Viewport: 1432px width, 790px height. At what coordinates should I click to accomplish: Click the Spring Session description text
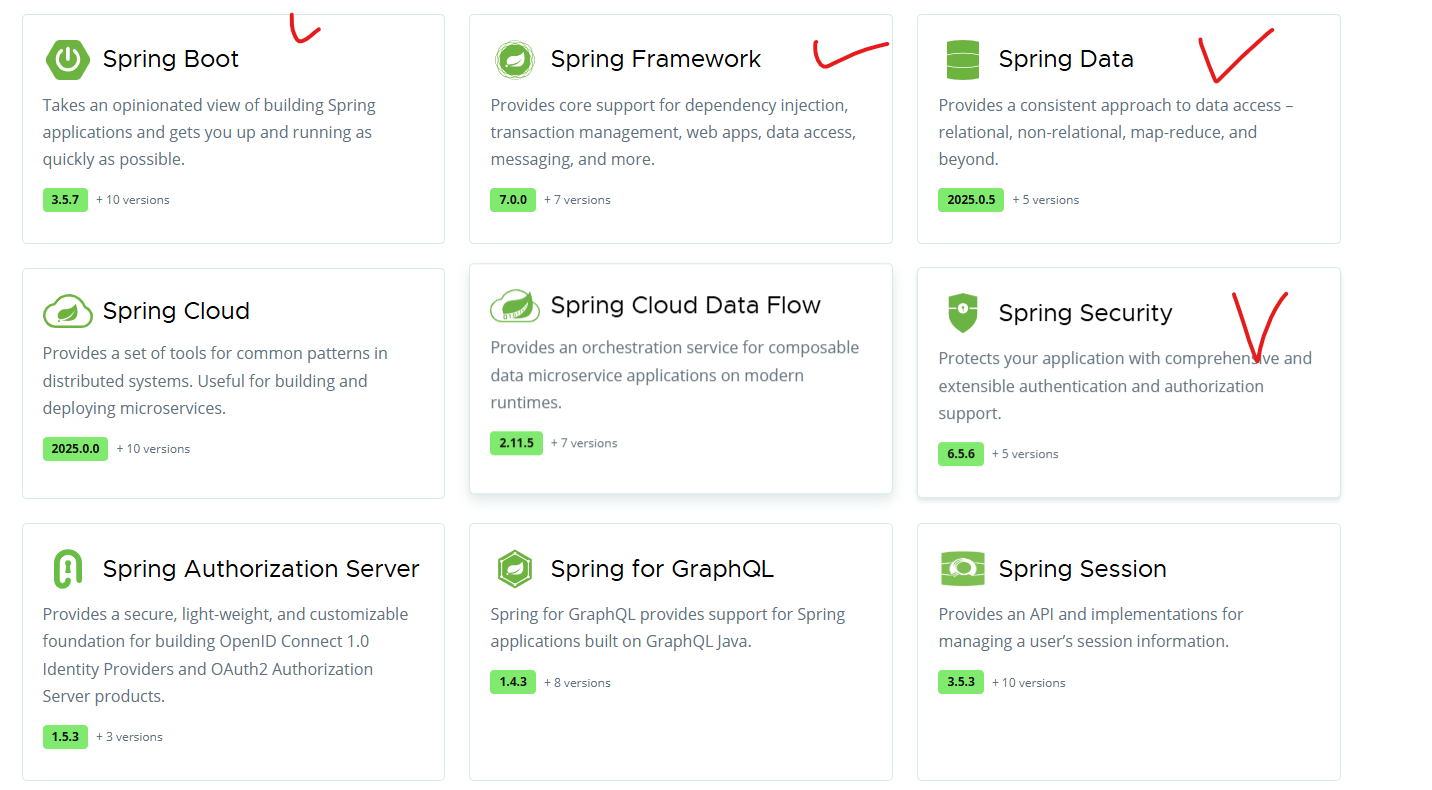pos(1090,628)
